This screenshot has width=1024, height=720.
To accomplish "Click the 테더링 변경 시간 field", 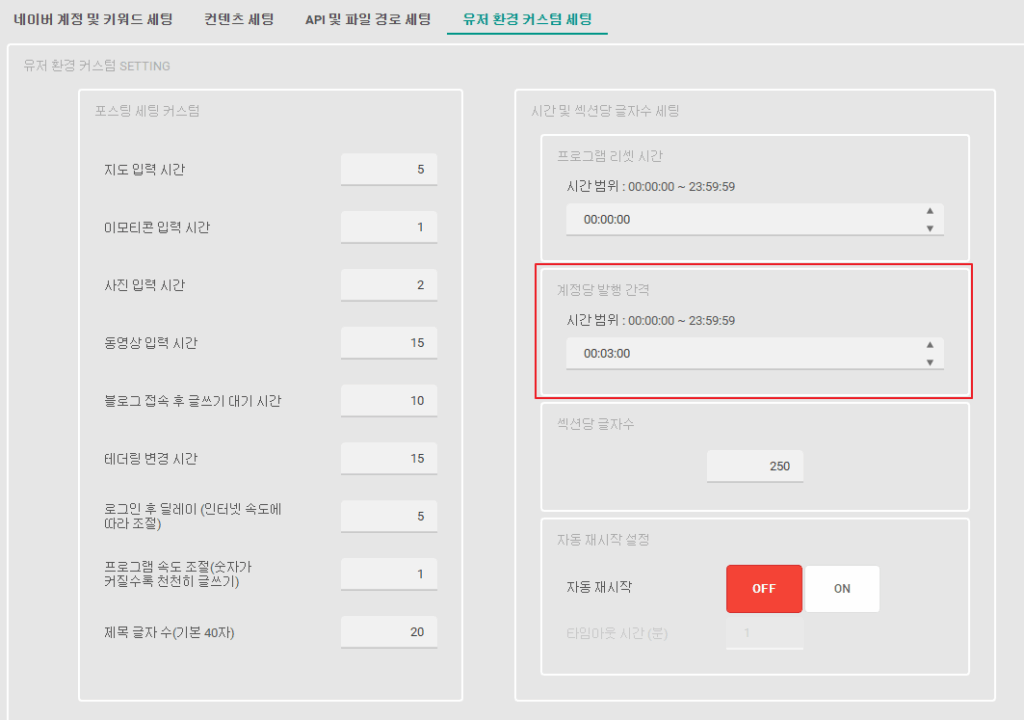I will coord(388,459).
